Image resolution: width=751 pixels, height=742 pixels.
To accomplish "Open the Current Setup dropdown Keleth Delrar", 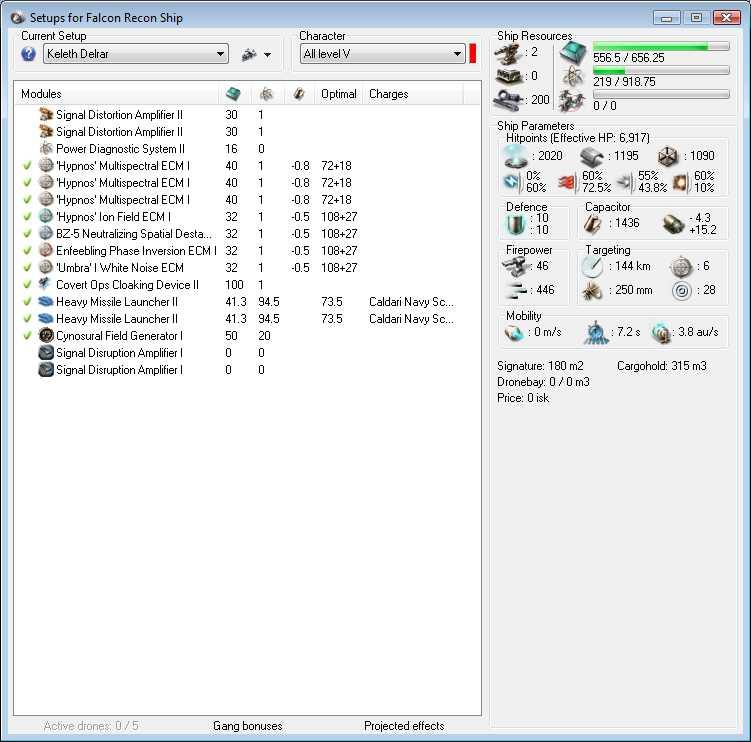I will tap(136, 54).
